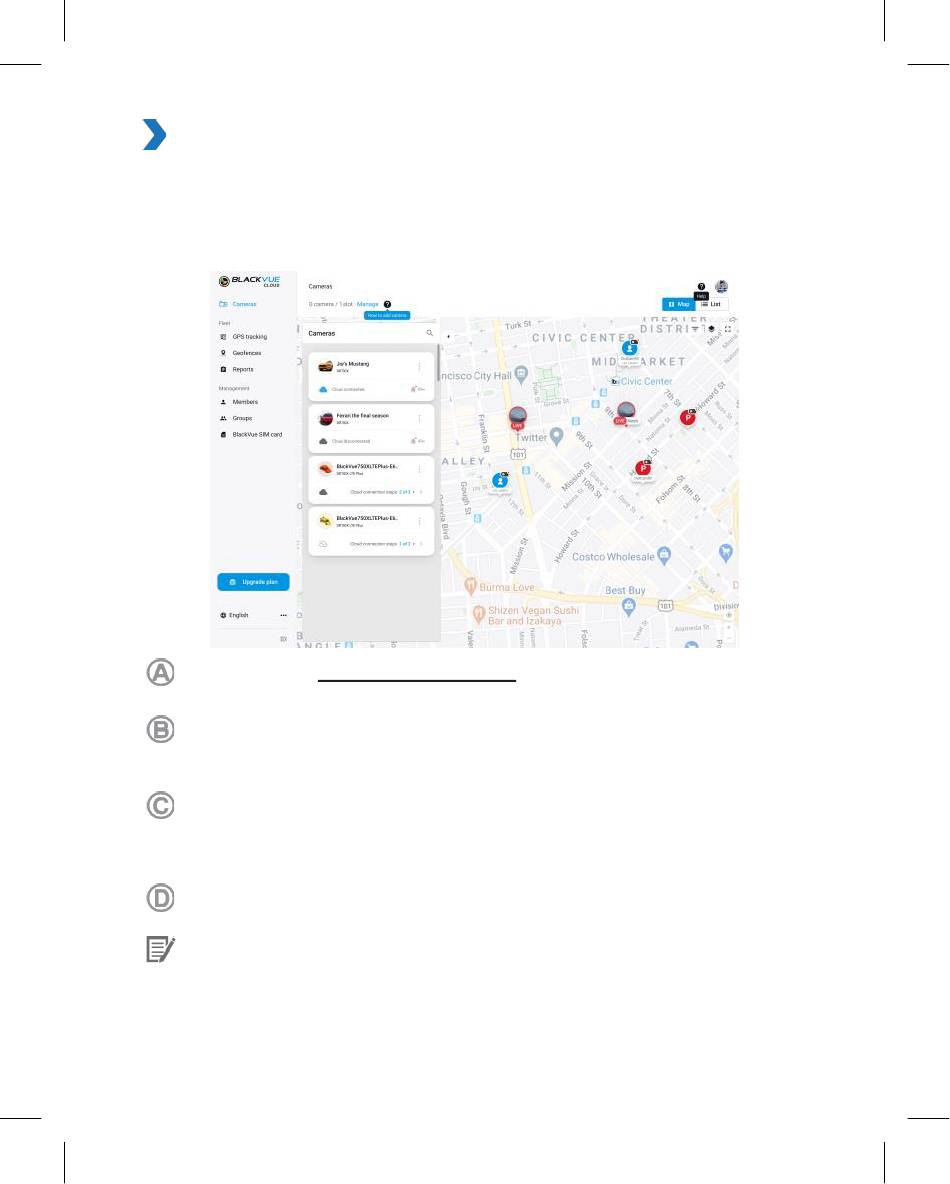Open options menu for Jo's Mustang

click(x=419, y=366)
